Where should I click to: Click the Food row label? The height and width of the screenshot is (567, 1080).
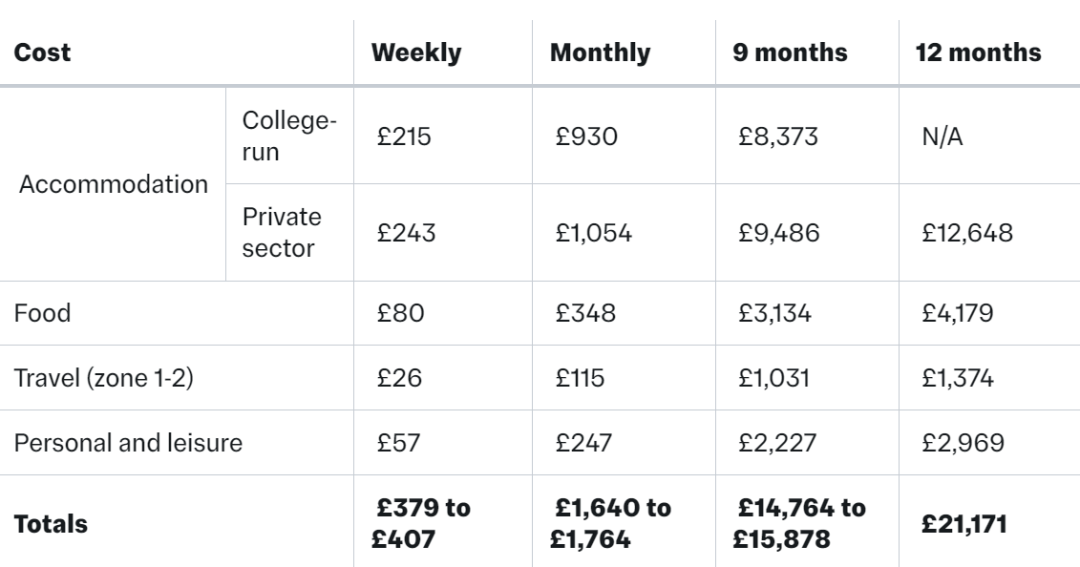click(43, 313)
